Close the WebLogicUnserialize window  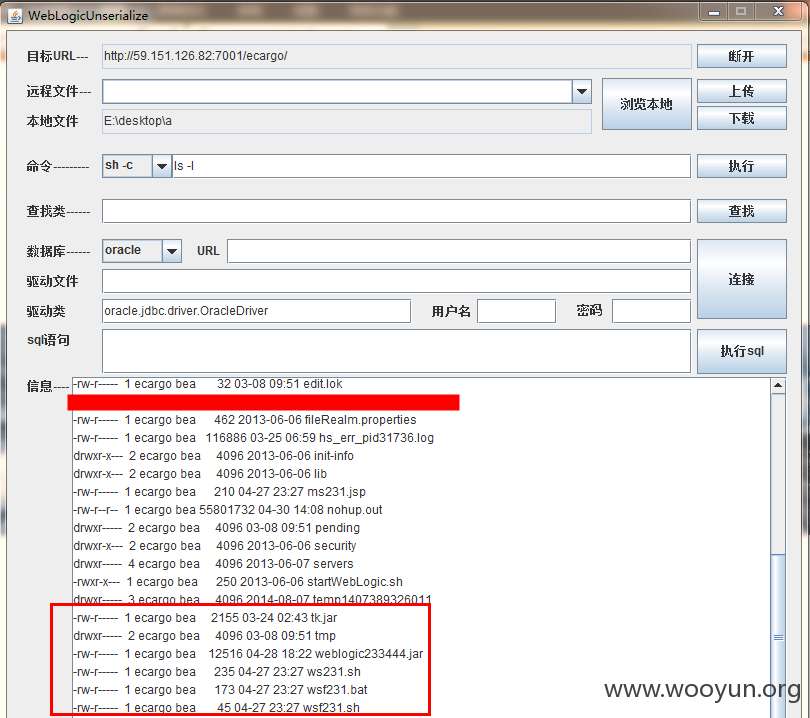[x=778, y=12]
